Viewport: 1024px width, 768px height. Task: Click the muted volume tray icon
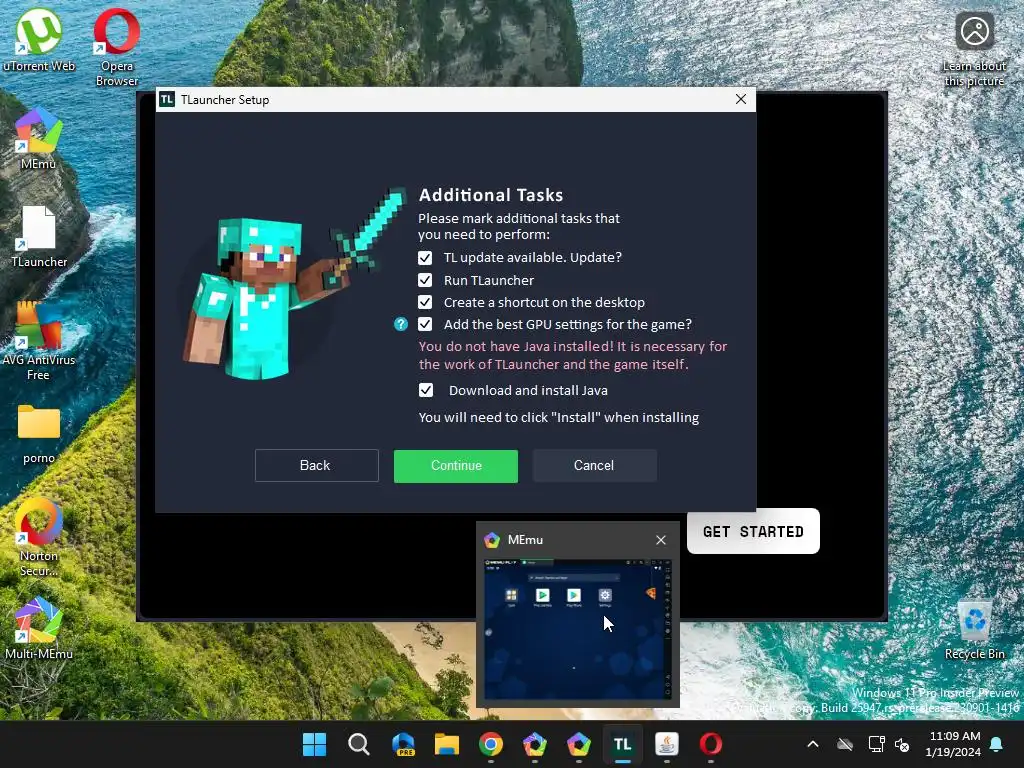[x=903, y=744]
